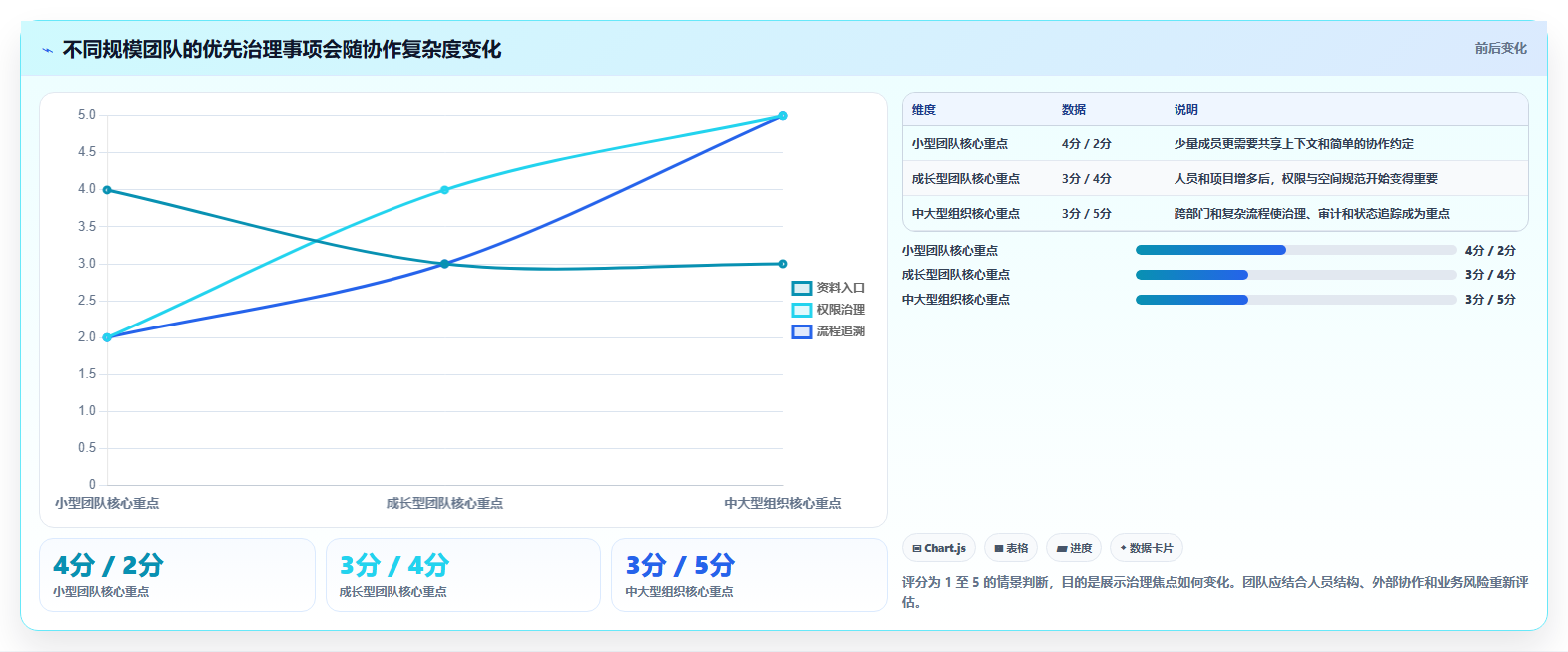Open the 3分 / 5分 stat card
The image size is (1568, 652).
click(x=749, y=575)
